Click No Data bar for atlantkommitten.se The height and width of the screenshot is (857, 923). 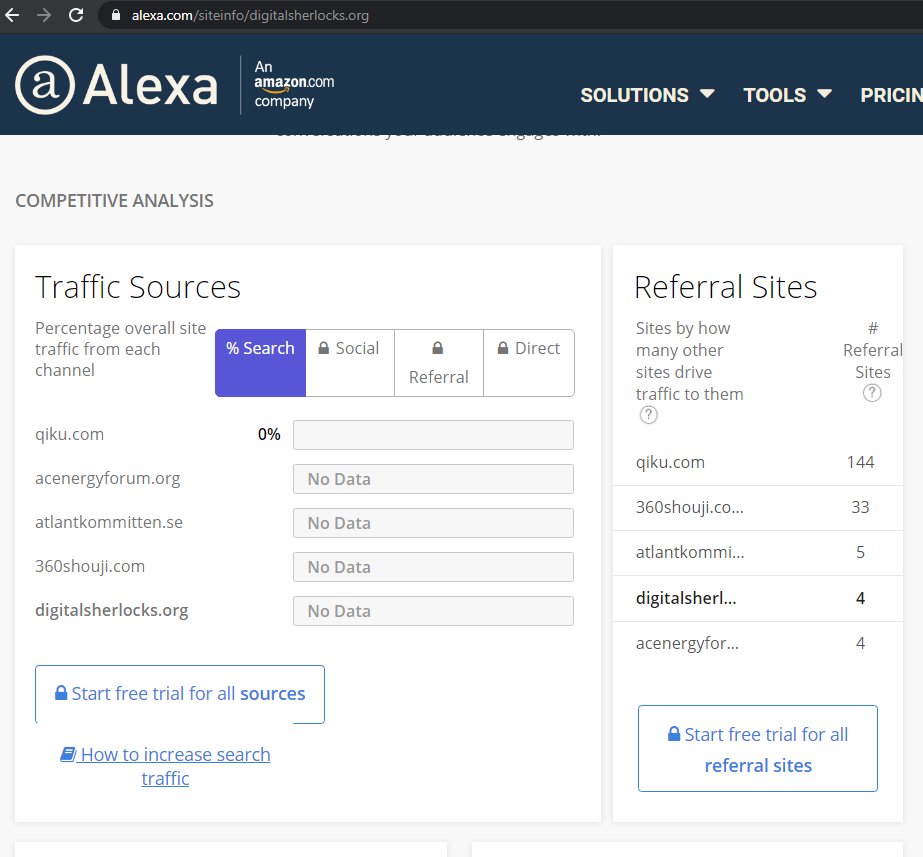[x=433, y=523]
